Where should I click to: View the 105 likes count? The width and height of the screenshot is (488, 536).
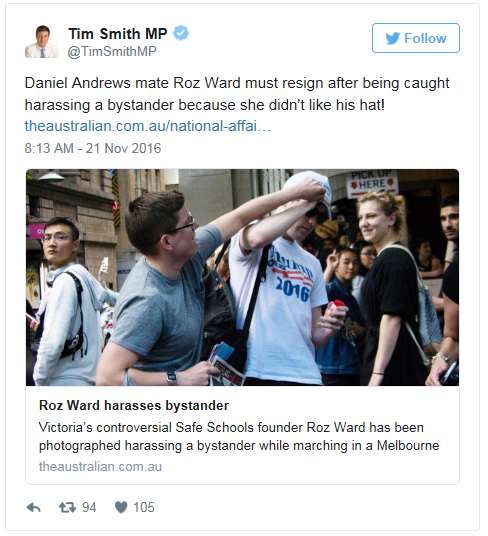(144, 508)
